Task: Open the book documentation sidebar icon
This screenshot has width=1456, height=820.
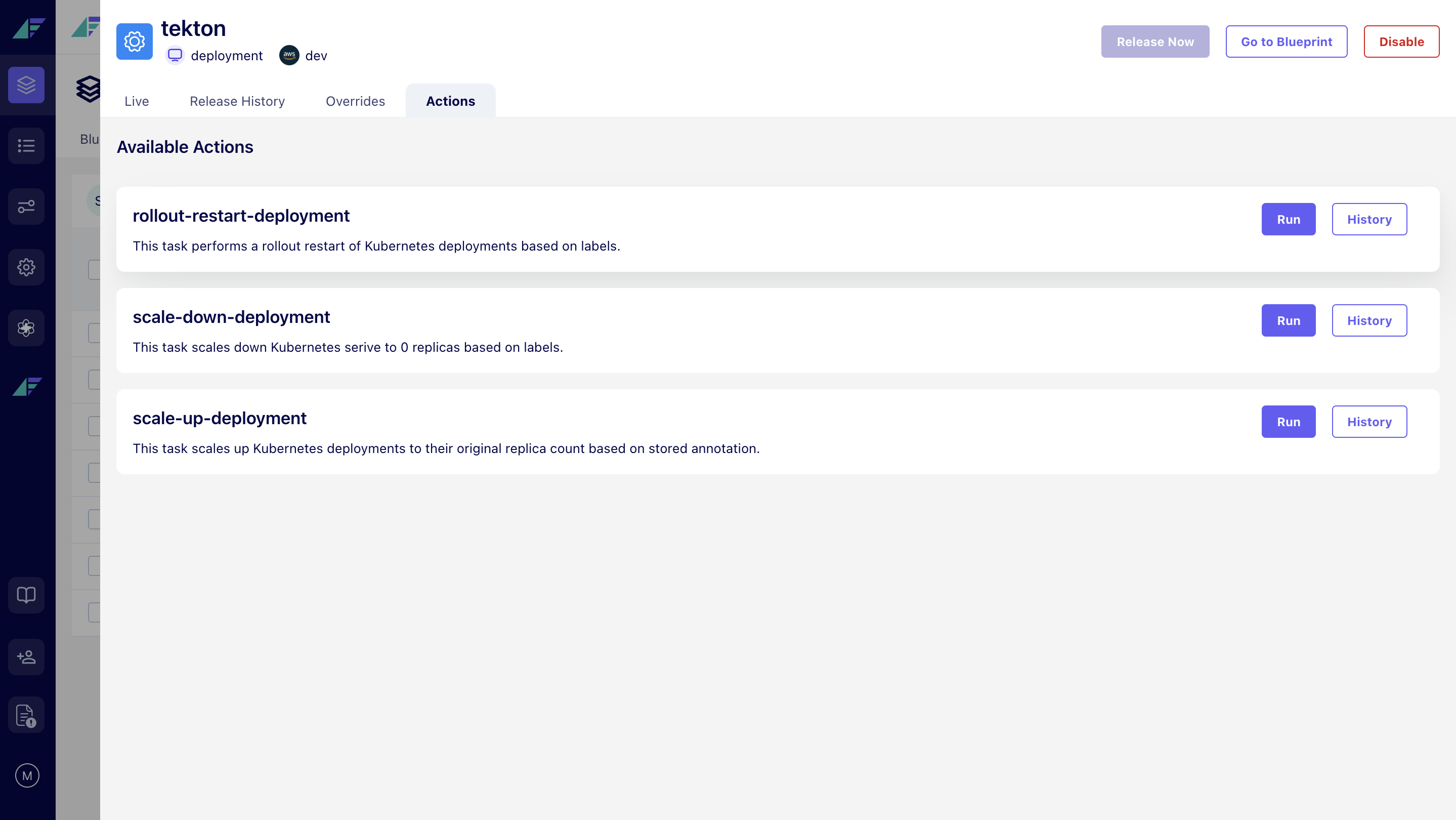Action: tap(27, 595)
